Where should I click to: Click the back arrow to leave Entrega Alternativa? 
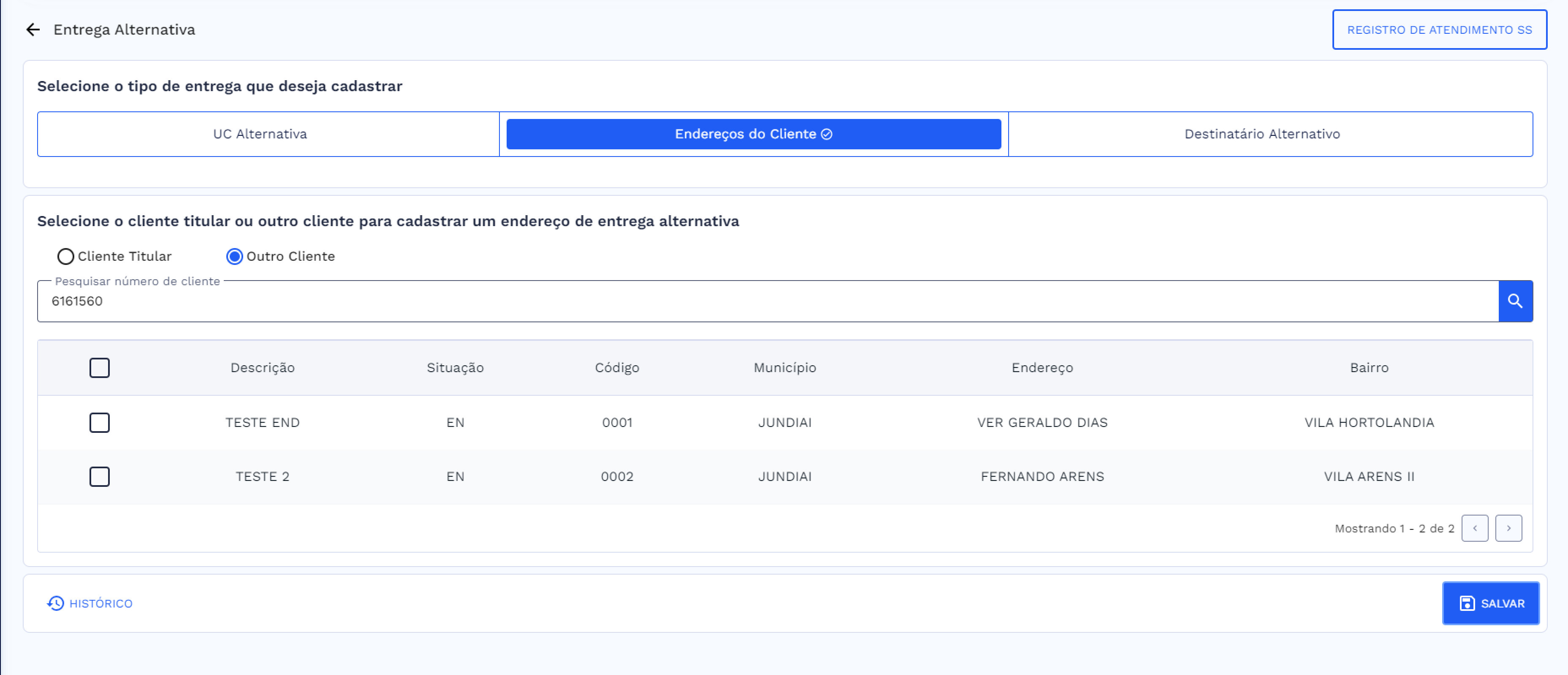point(33,29)
